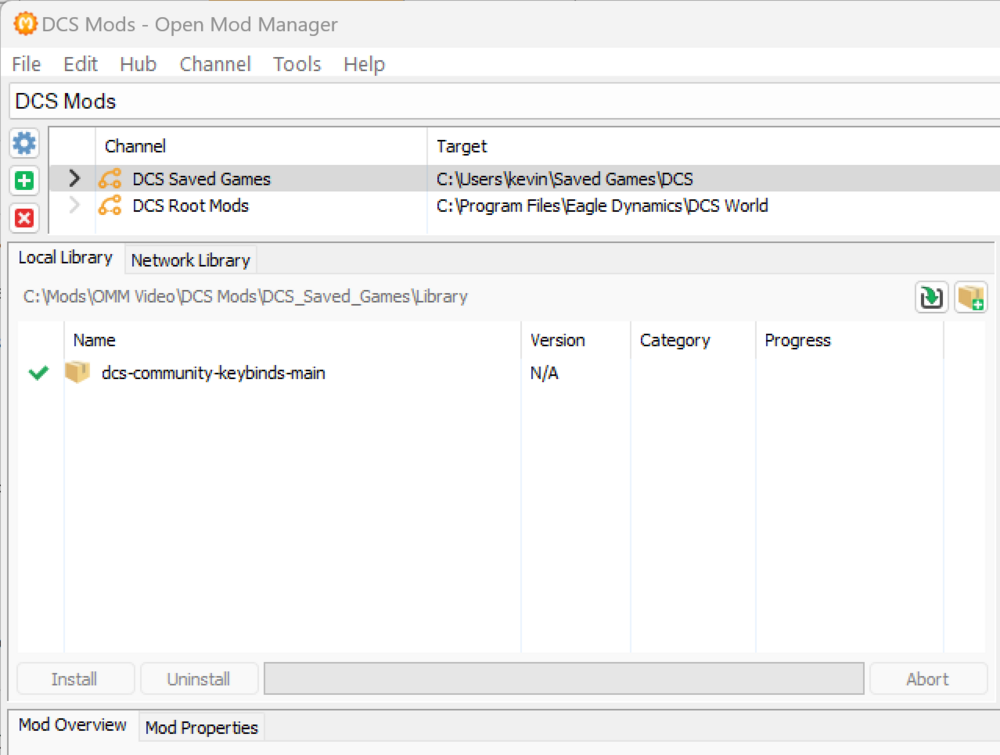
Task: Expand the DCS Root Mods channel arrow
Action: tap(74, 206)
